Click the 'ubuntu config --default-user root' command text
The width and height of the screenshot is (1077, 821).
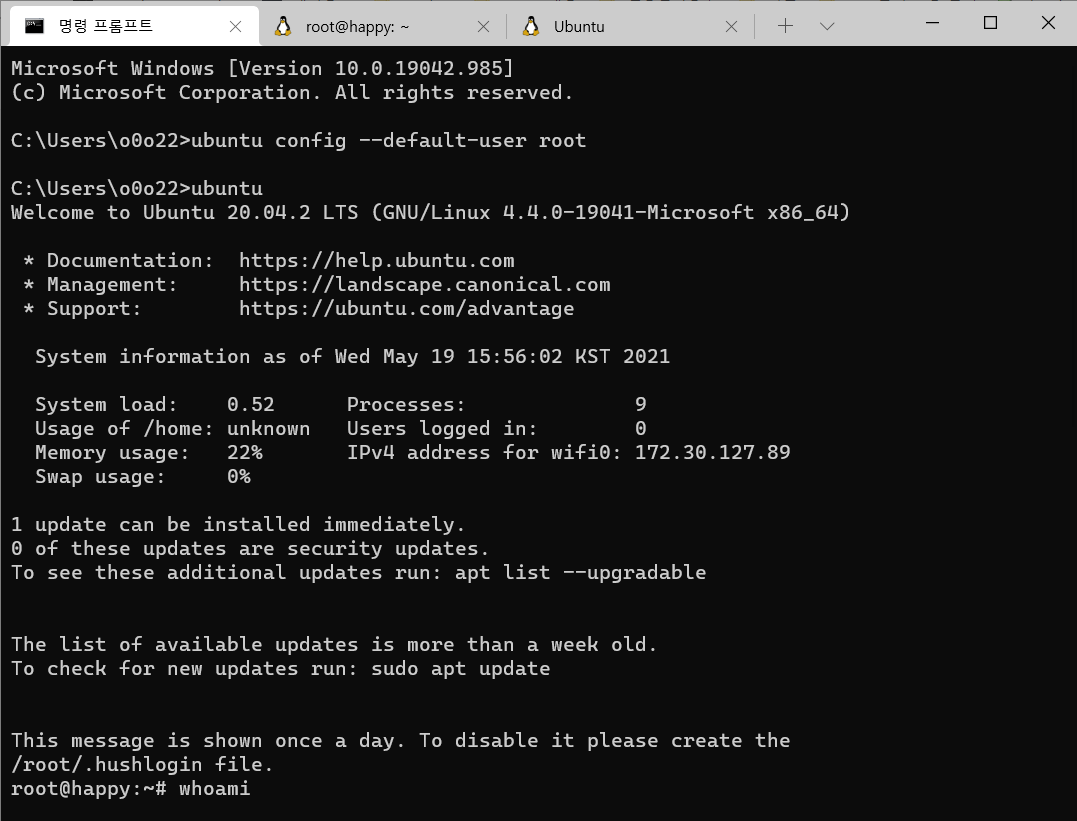click(389, 141)
